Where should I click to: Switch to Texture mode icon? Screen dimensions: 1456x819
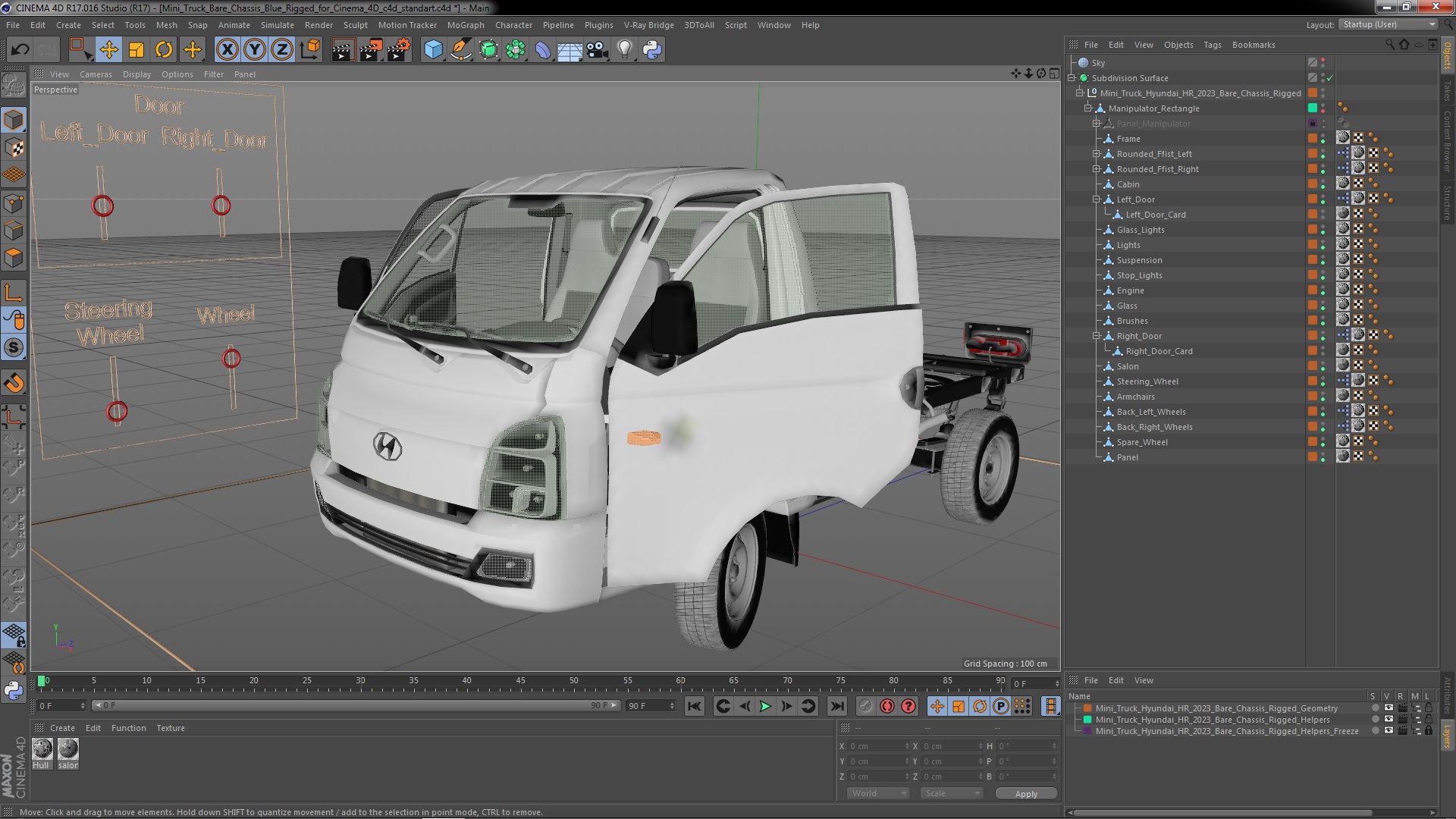coord(14,148)
